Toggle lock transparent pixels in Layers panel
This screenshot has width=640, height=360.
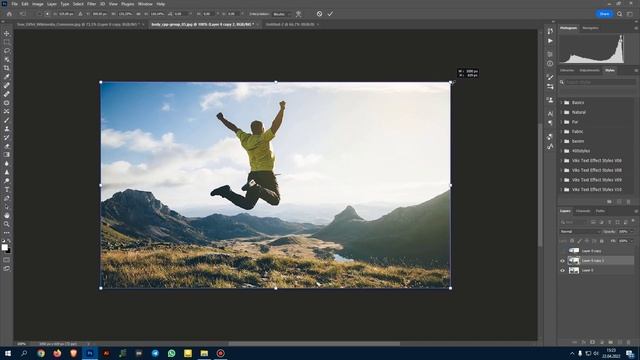(572, 241)
